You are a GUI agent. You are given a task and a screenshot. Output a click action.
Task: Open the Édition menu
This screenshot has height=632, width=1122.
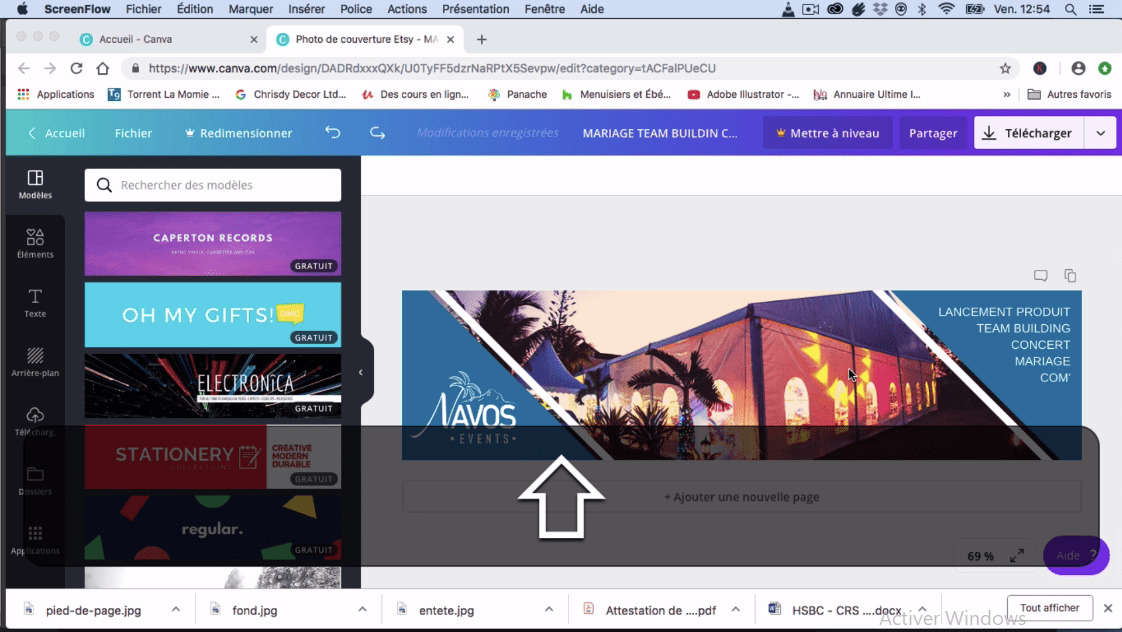195,9
